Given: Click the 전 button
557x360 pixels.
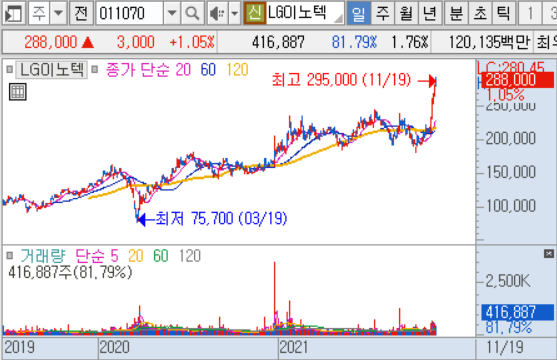Looking at the screenshot, I should click(81, 14).
